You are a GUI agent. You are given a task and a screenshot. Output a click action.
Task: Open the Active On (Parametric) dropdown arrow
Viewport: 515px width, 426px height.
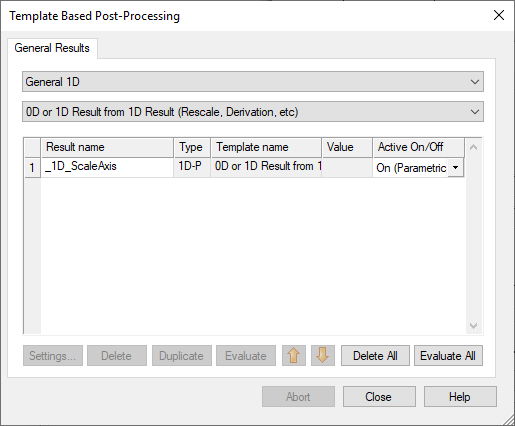click(455, 167)
